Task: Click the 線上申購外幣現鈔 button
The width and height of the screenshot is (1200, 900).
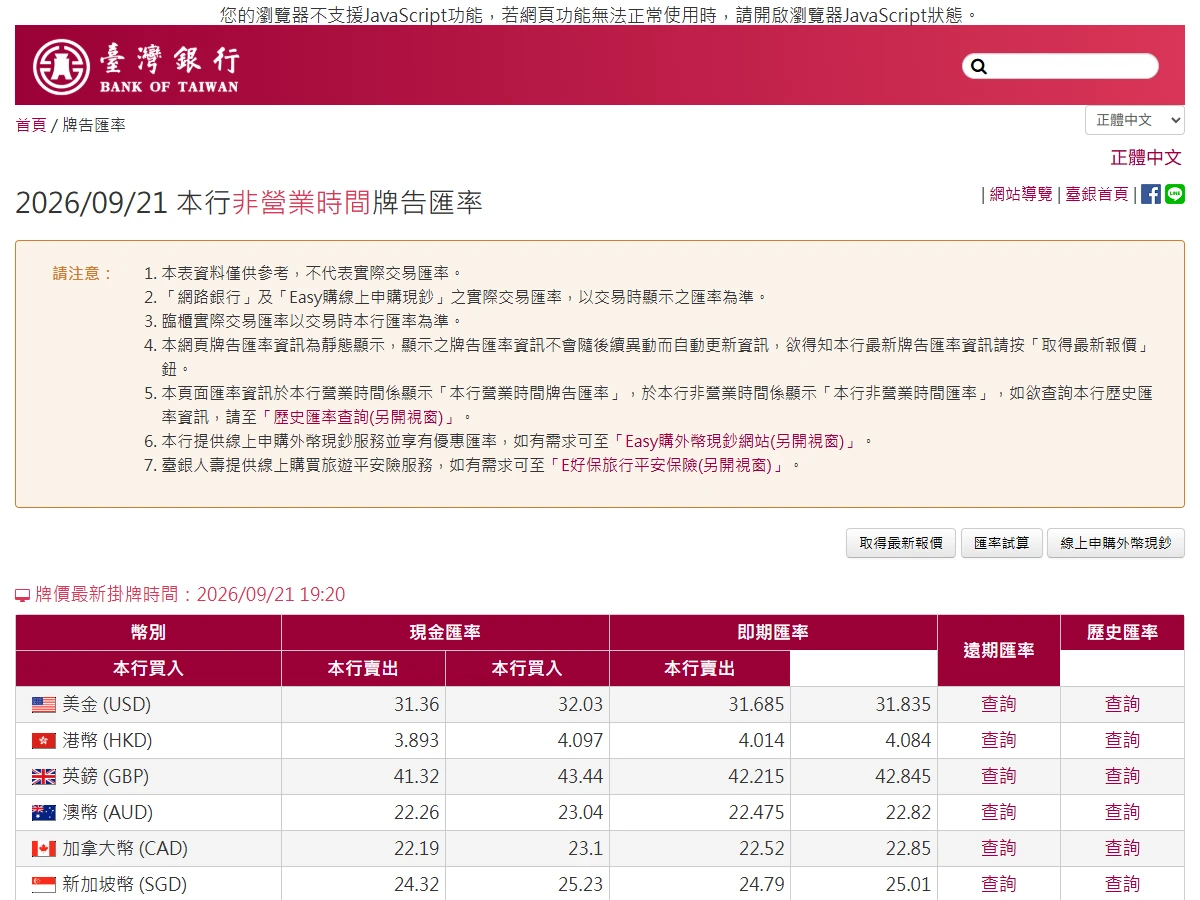Action: point(1115,543)
